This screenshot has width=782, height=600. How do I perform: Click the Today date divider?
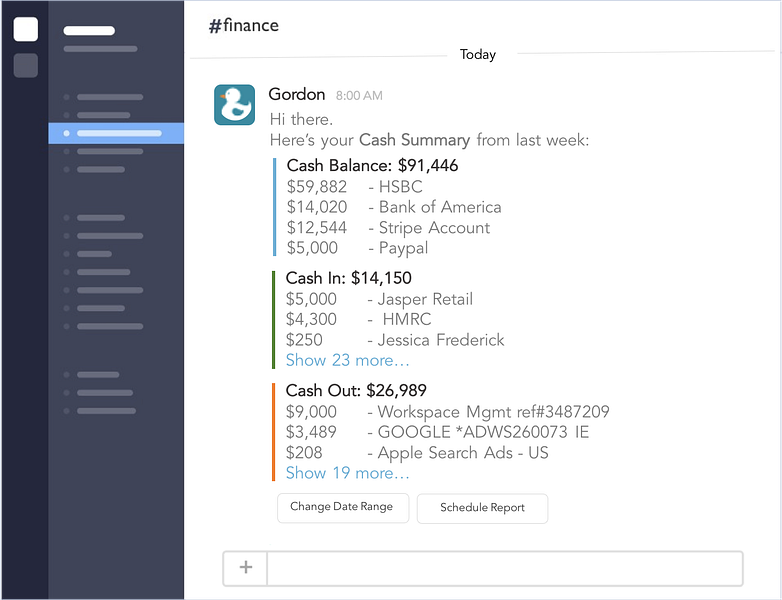coord(477,55)
